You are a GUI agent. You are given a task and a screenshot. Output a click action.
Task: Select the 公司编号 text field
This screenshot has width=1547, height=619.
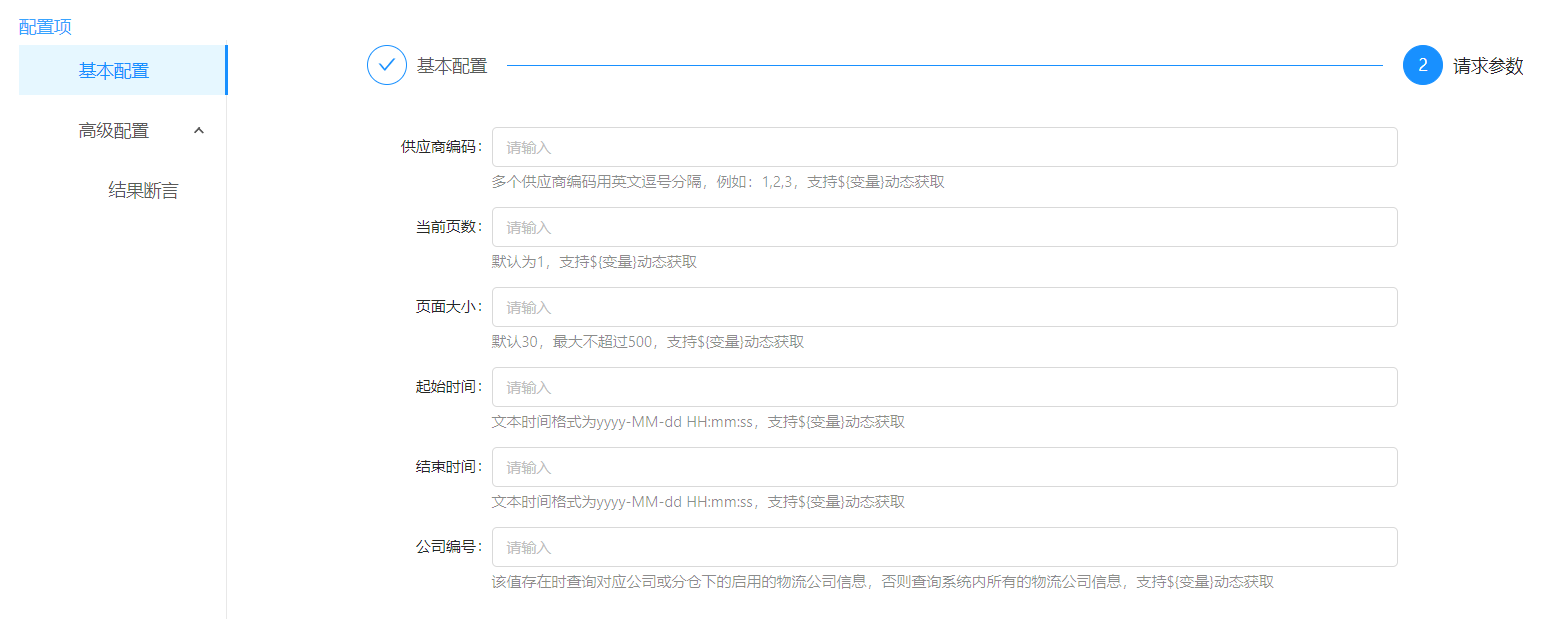(944, 547)
